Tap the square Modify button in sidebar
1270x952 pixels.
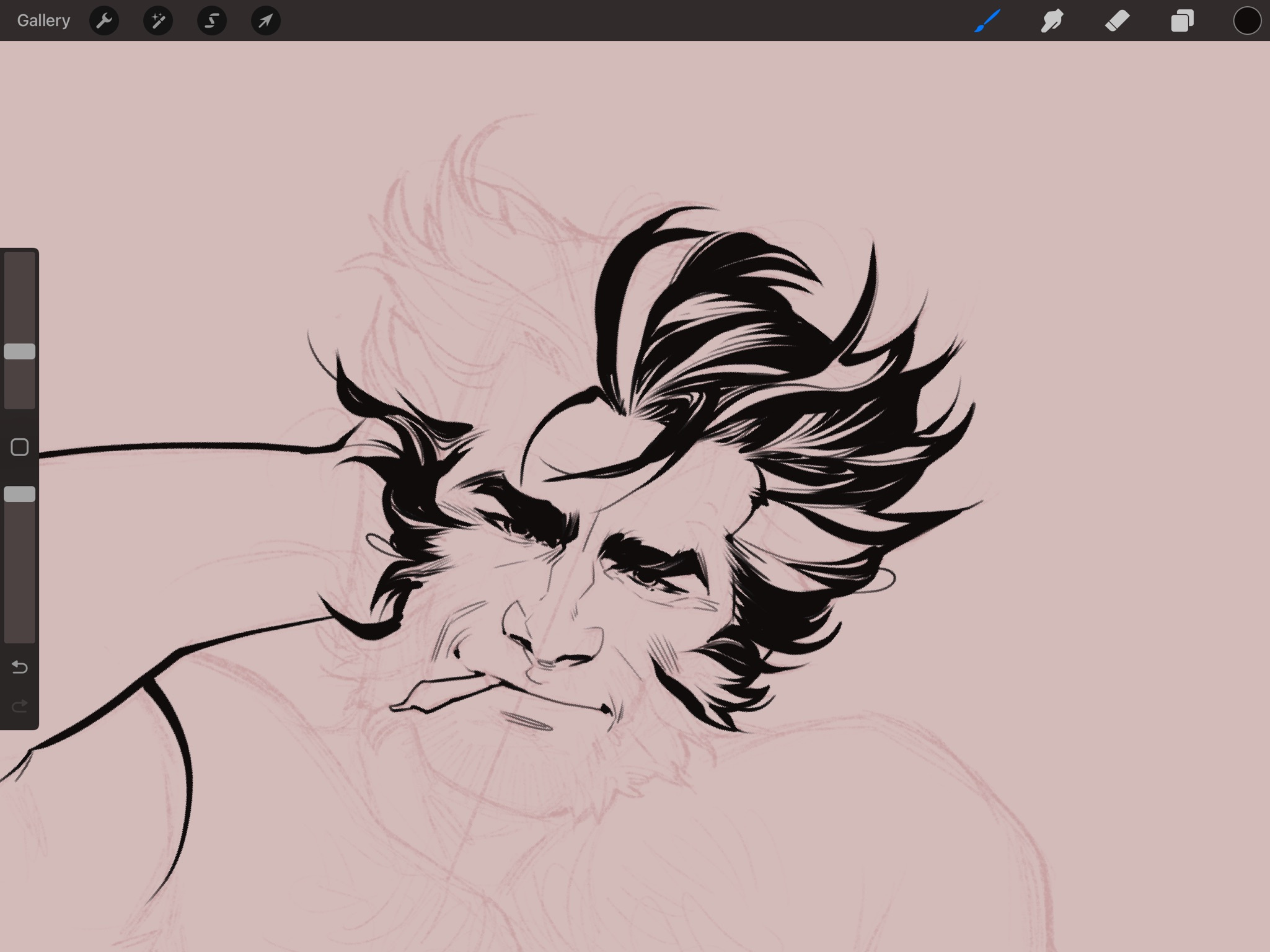[20, 447]
